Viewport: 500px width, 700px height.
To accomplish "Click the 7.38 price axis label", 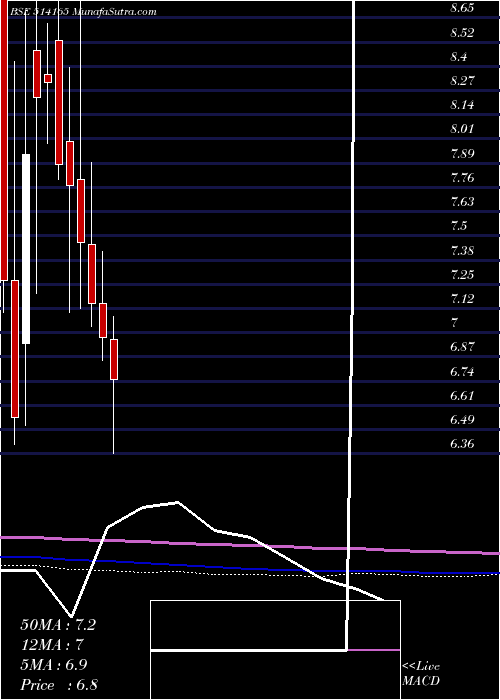I will click(462, 250).
